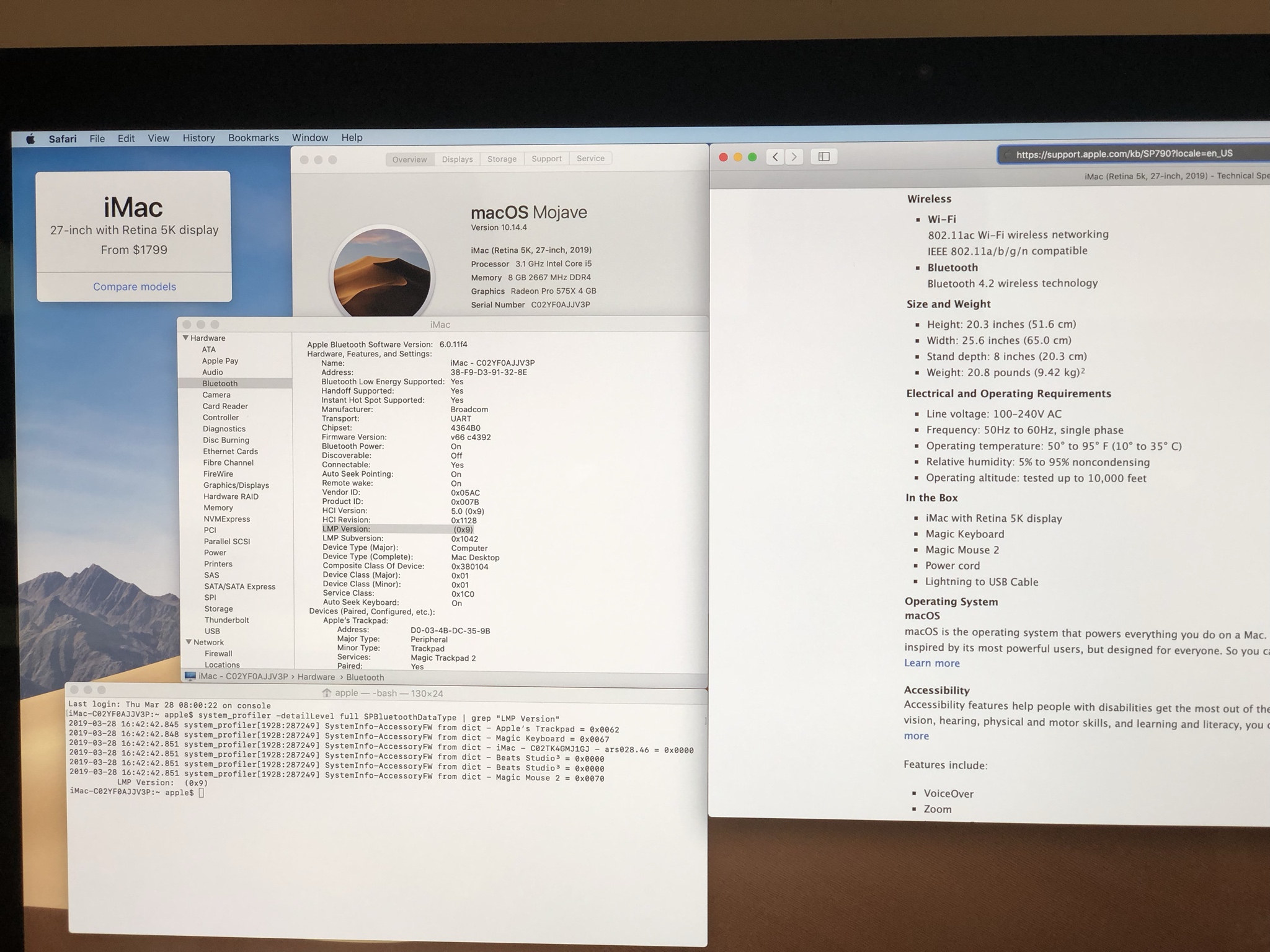Click the more link under Accessibility

[x=916, y=736]
